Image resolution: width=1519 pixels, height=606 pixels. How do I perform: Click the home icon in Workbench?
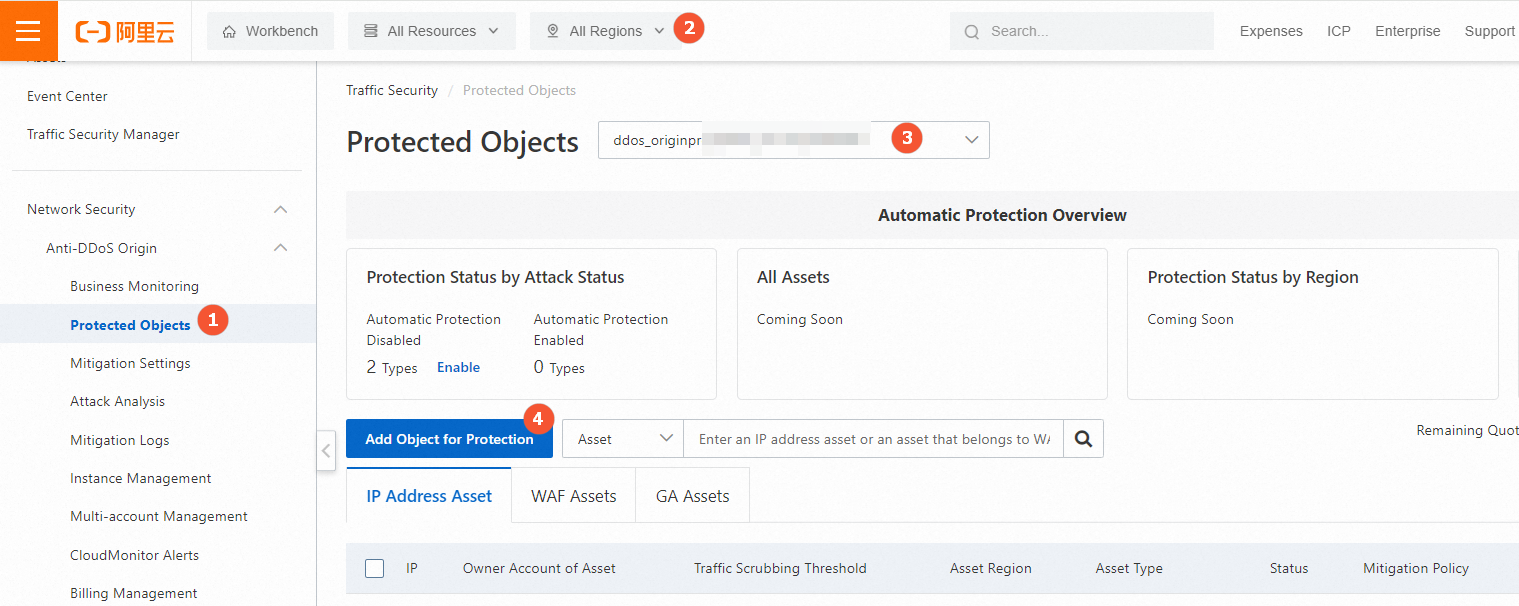click(x=229, y=32)
